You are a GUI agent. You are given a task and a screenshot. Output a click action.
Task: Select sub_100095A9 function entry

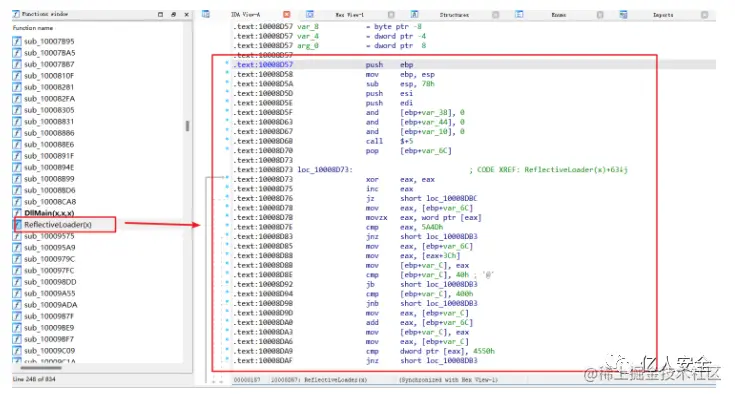[49, 247]
